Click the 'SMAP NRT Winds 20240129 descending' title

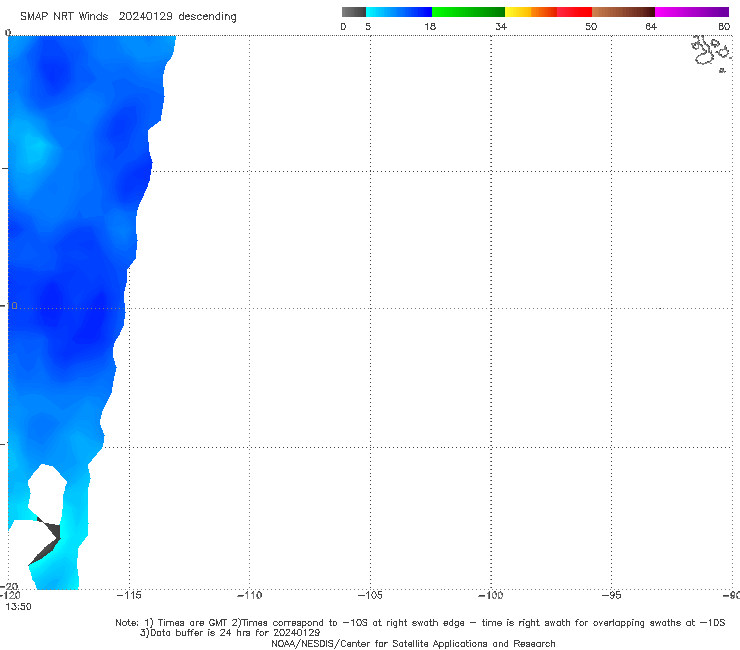[x=128, y=16]
